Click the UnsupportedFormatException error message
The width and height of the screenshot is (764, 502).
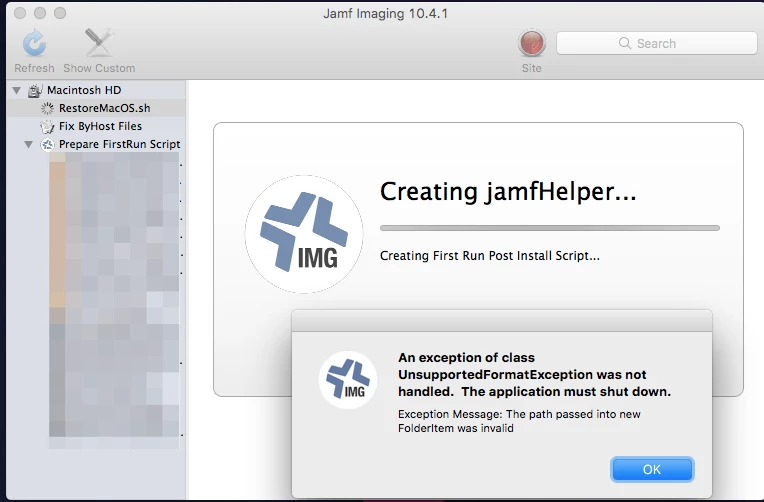(535, 374)
